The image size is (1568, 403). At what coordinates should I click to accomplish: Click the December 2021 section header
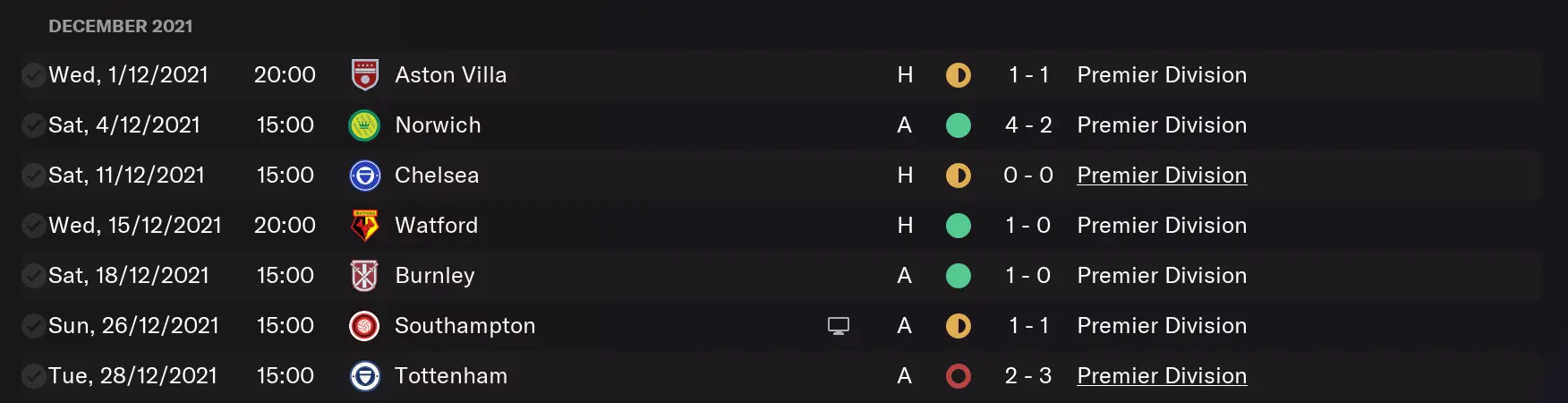point(121,27)
